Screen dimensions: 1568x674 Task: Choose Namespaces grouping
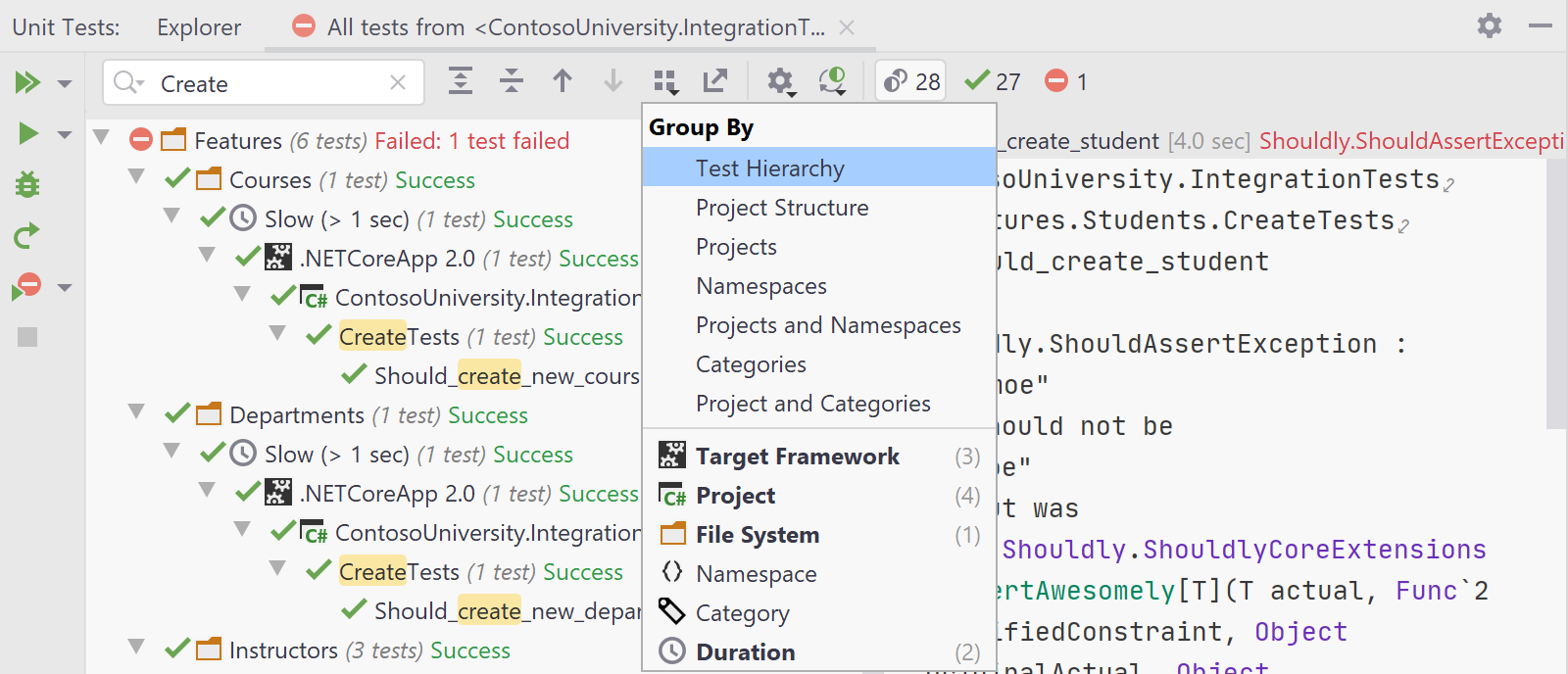(819, 286)
